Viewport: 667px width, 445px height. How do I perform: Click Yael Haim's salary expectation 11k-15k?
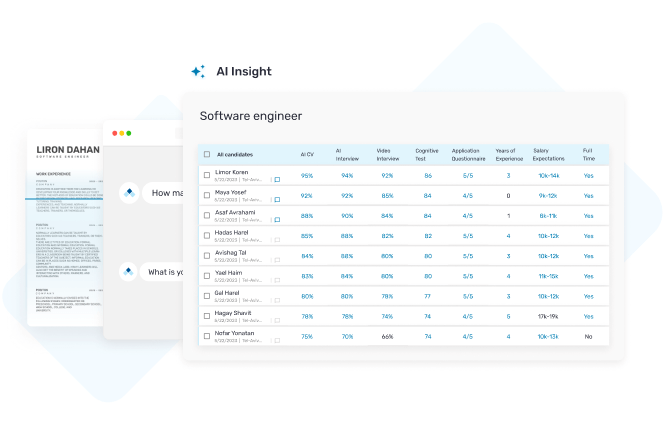point(549,277)
